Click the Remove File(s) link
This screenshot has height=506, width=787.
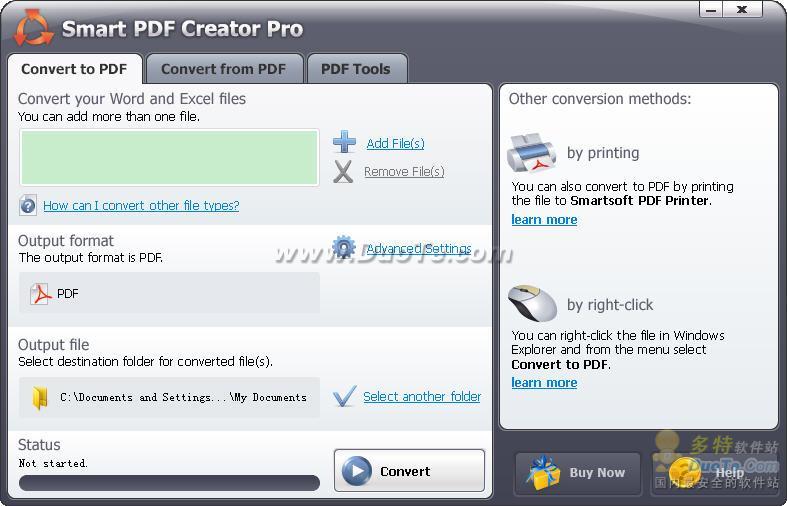pos(404,172)
